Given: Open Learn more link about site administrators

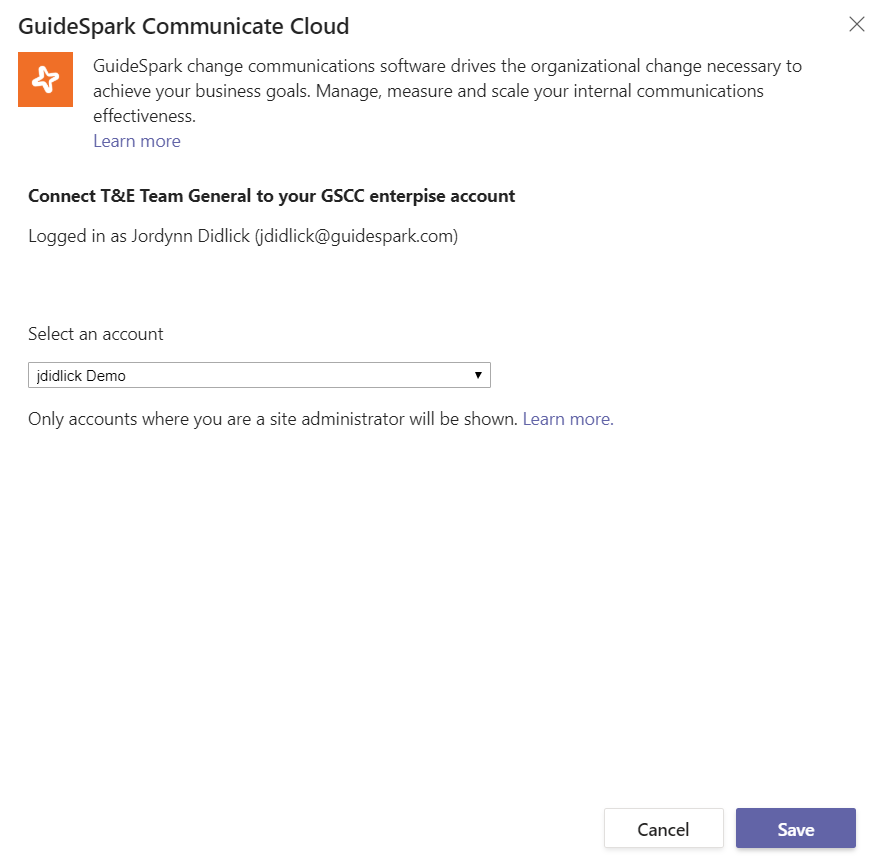Looking at the screenshot, I should pos(568,419).
